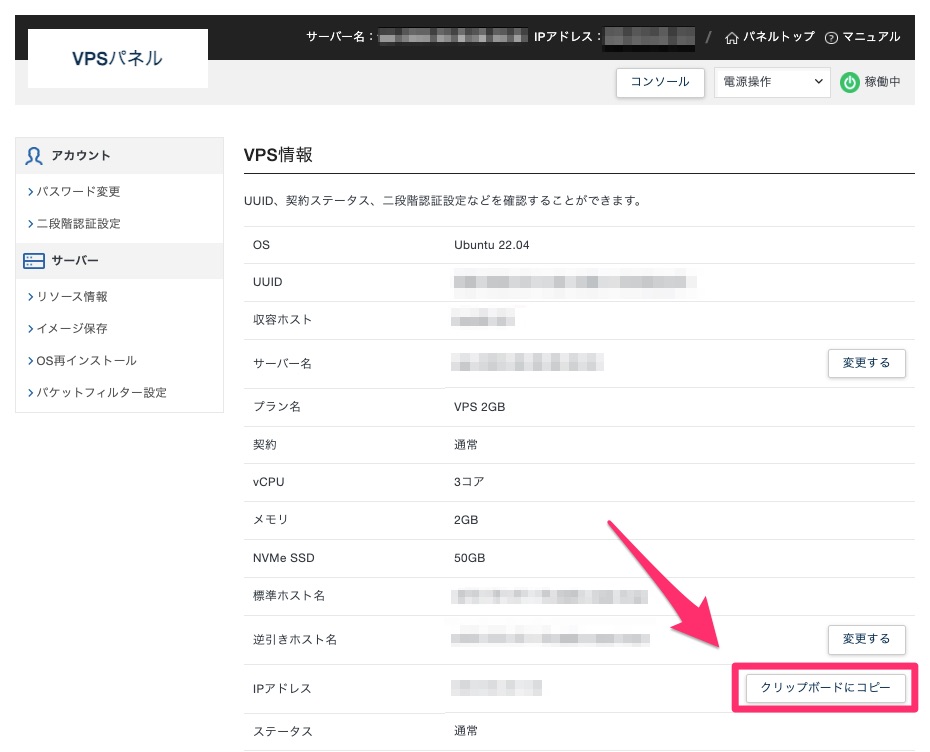Click 変更する button for 逆引きホスト名

click(866, 639)
